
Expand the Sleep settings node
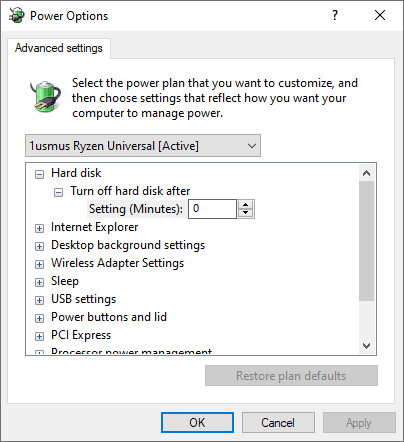point(39,282)
